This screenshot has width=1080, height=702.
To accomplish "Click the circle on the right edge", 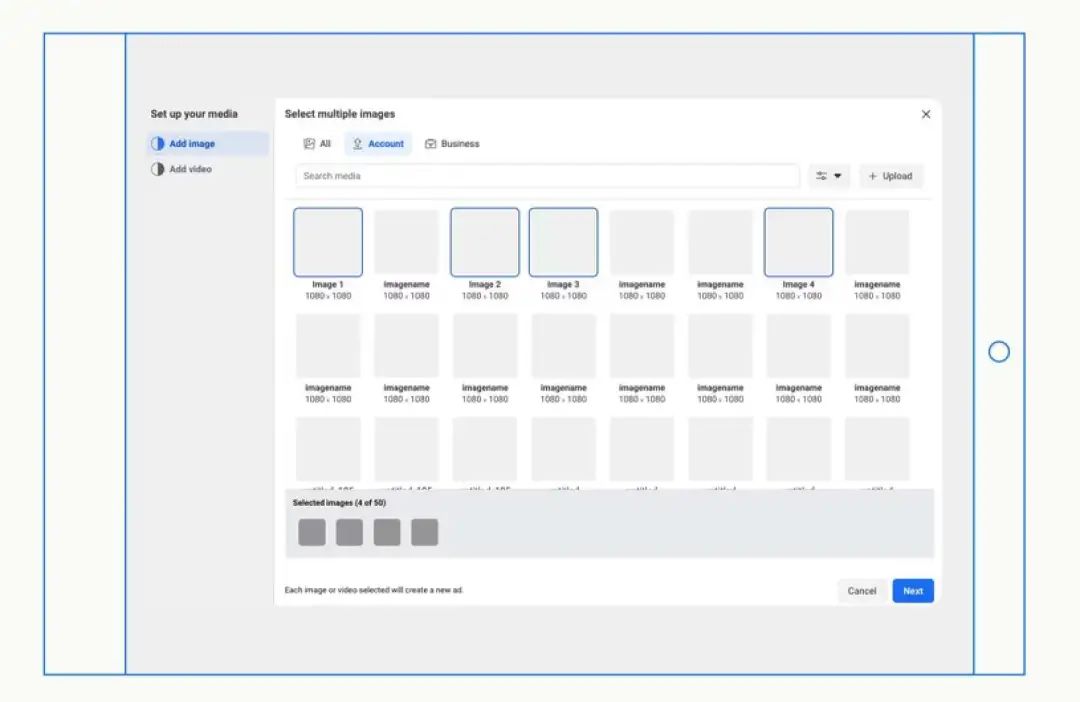I will tap(999, 352).
